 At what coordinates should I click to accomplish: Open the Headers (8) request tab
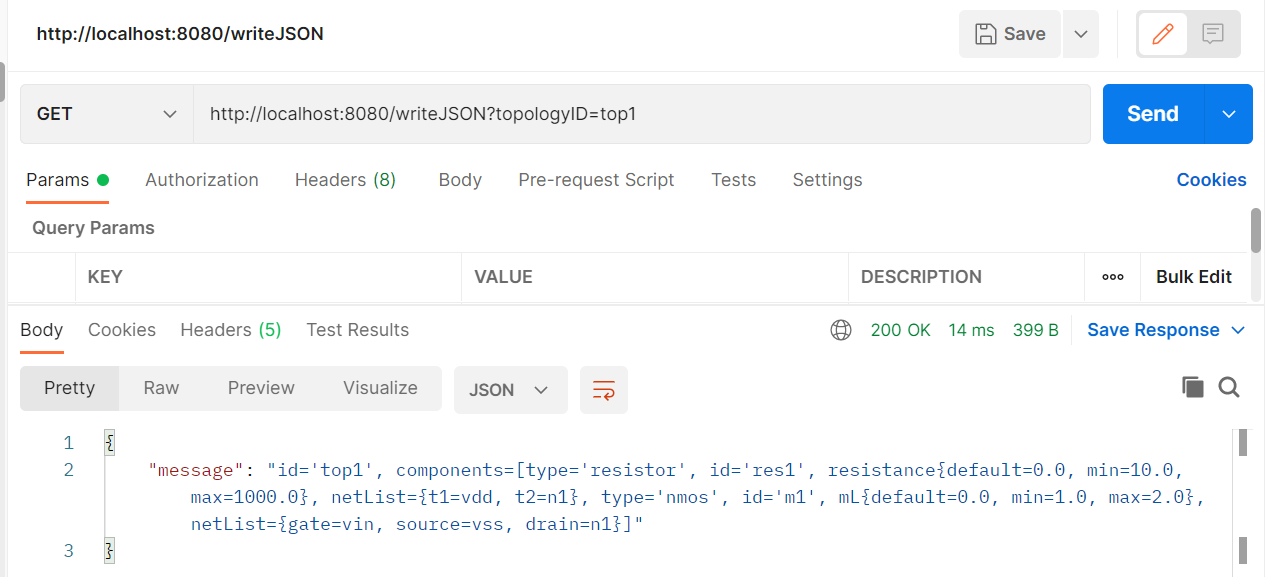point(344,180)
